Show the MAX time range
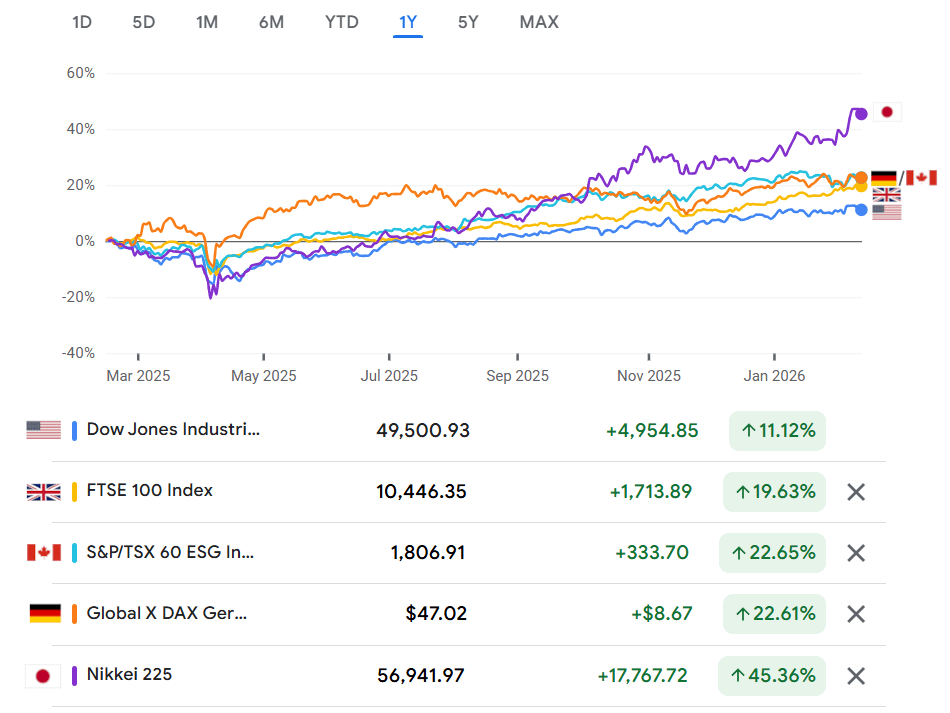Image resolution: width=950 pixels, height=713 pixels. click(x=539, y=22)
